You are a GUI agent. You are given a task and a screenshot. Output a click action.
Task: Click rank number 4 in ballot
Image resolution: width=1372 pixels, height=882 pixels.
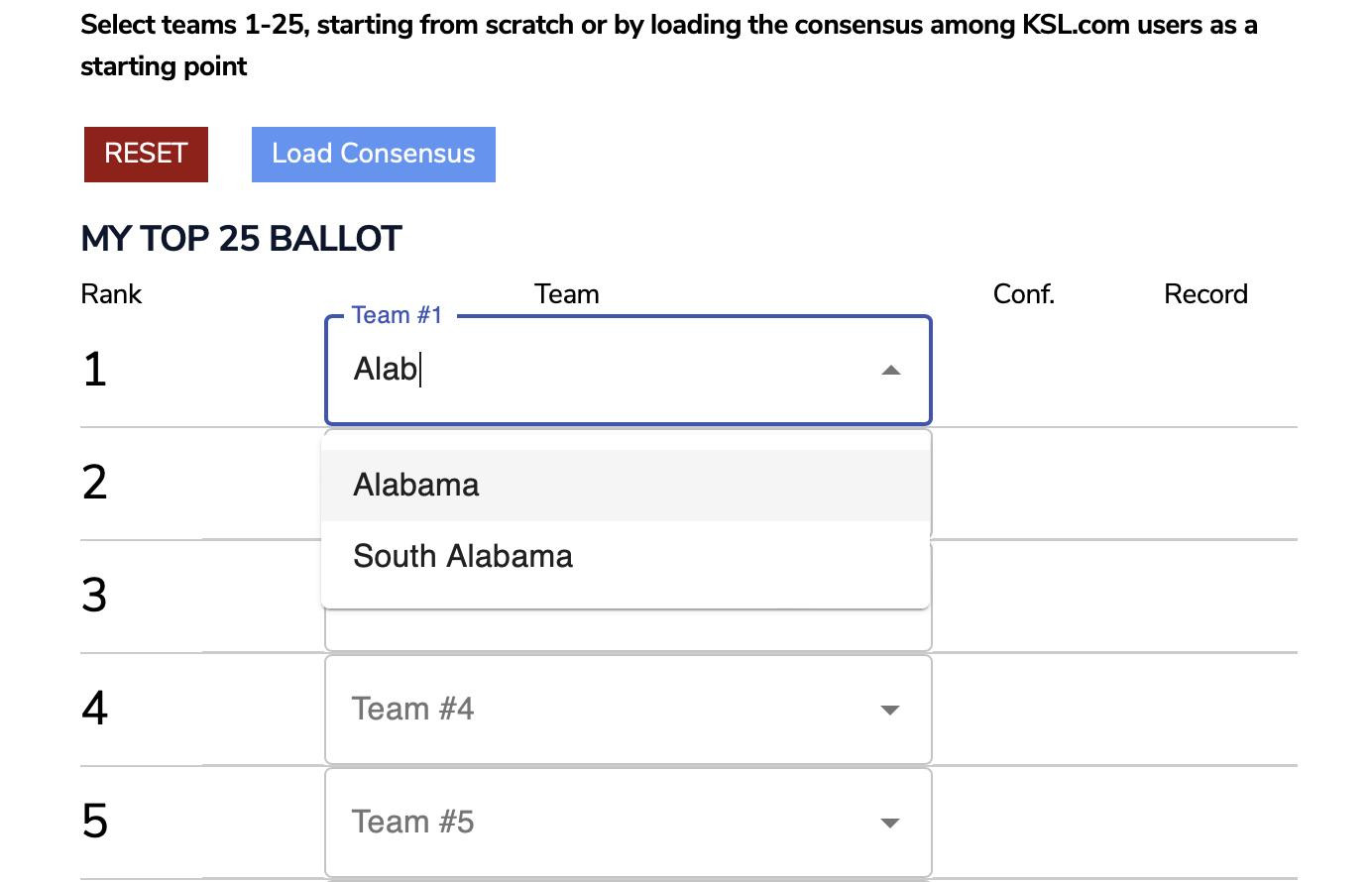94,709
